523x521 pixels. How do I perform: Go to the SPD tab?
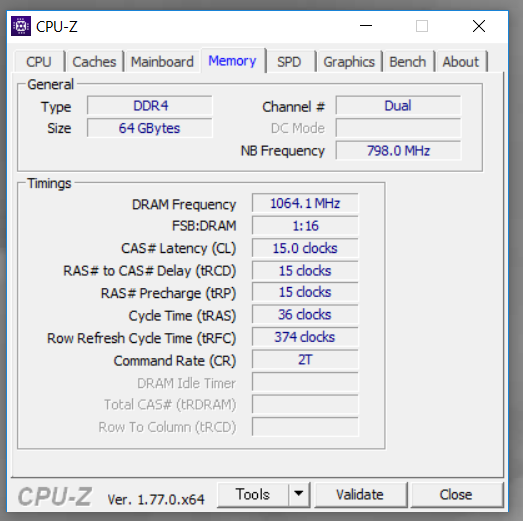[289, 62]
